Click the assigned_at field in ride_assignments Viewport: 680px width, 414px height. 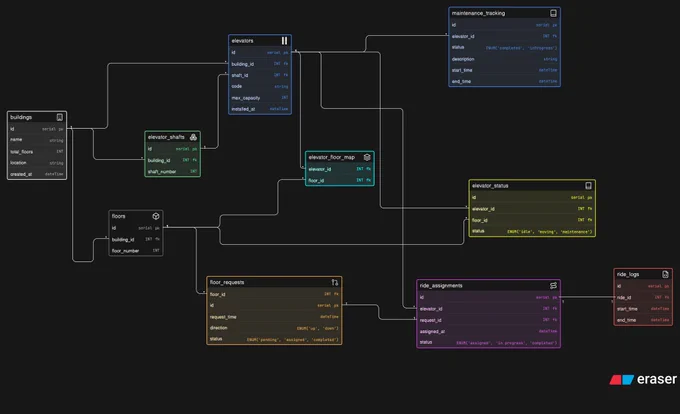pyautogui.click(x=488, y=331)
